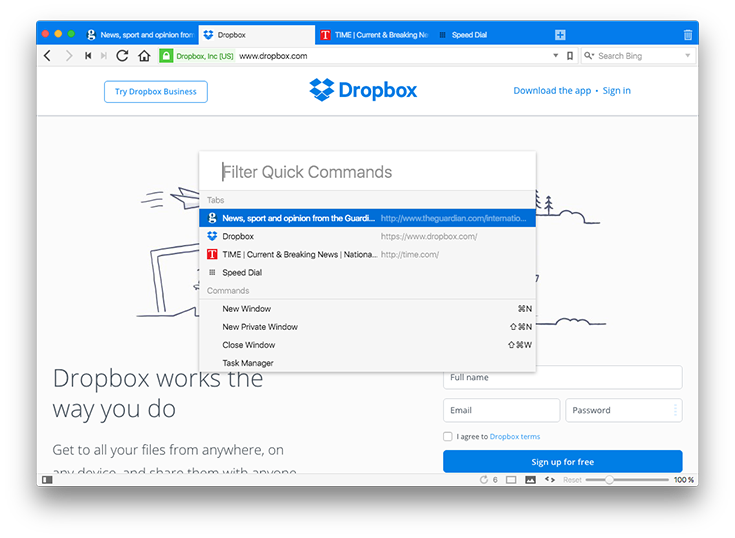This screenshot has width=735, height=538.
Task: Click the zoom slider handle
Action: pos(609,479)
